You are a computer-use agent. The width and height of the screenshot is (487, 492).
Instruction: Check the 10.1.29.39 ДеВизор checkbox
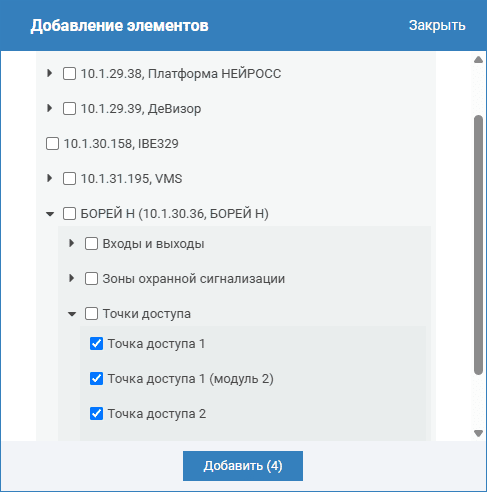coord(69,109)
